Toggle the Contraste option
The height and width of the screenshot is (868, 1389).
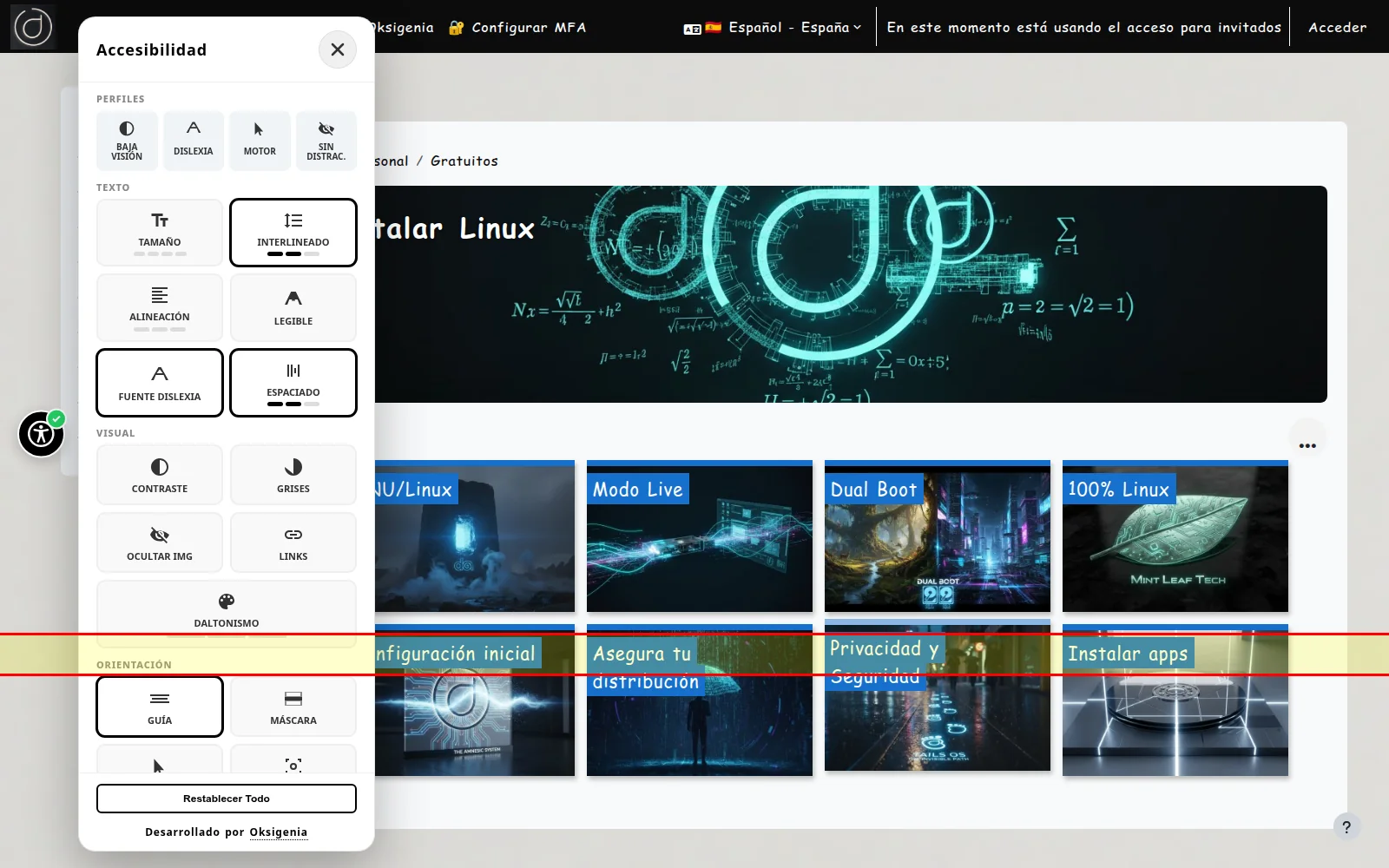160,475
